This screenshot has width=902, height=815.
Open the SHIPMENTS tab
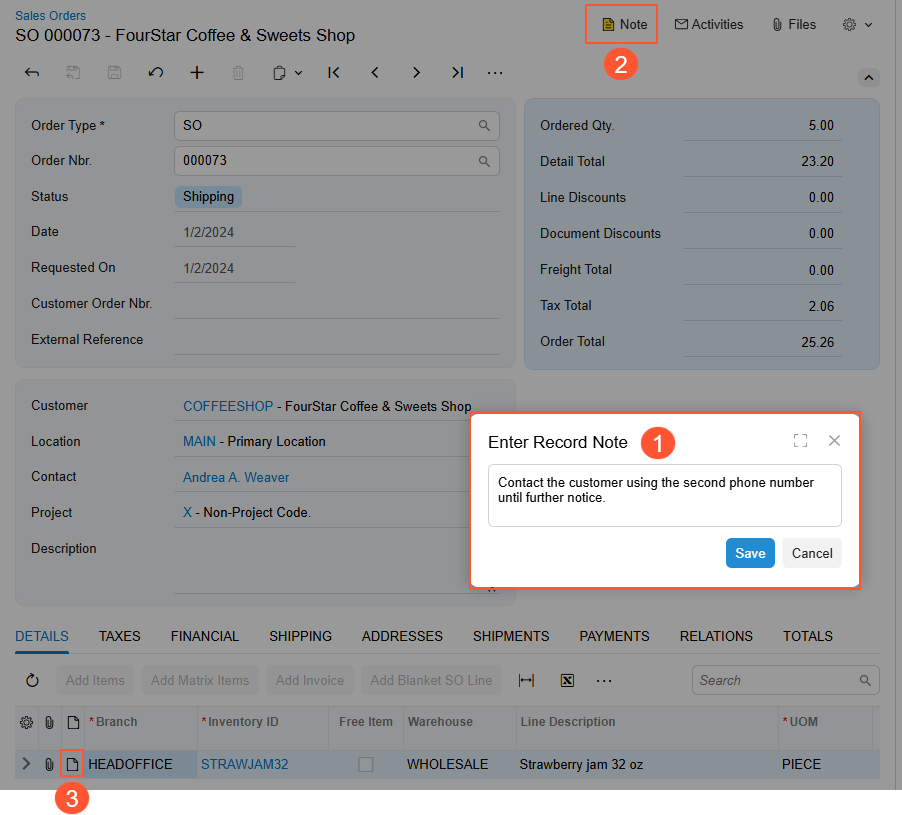coord(510,636)
